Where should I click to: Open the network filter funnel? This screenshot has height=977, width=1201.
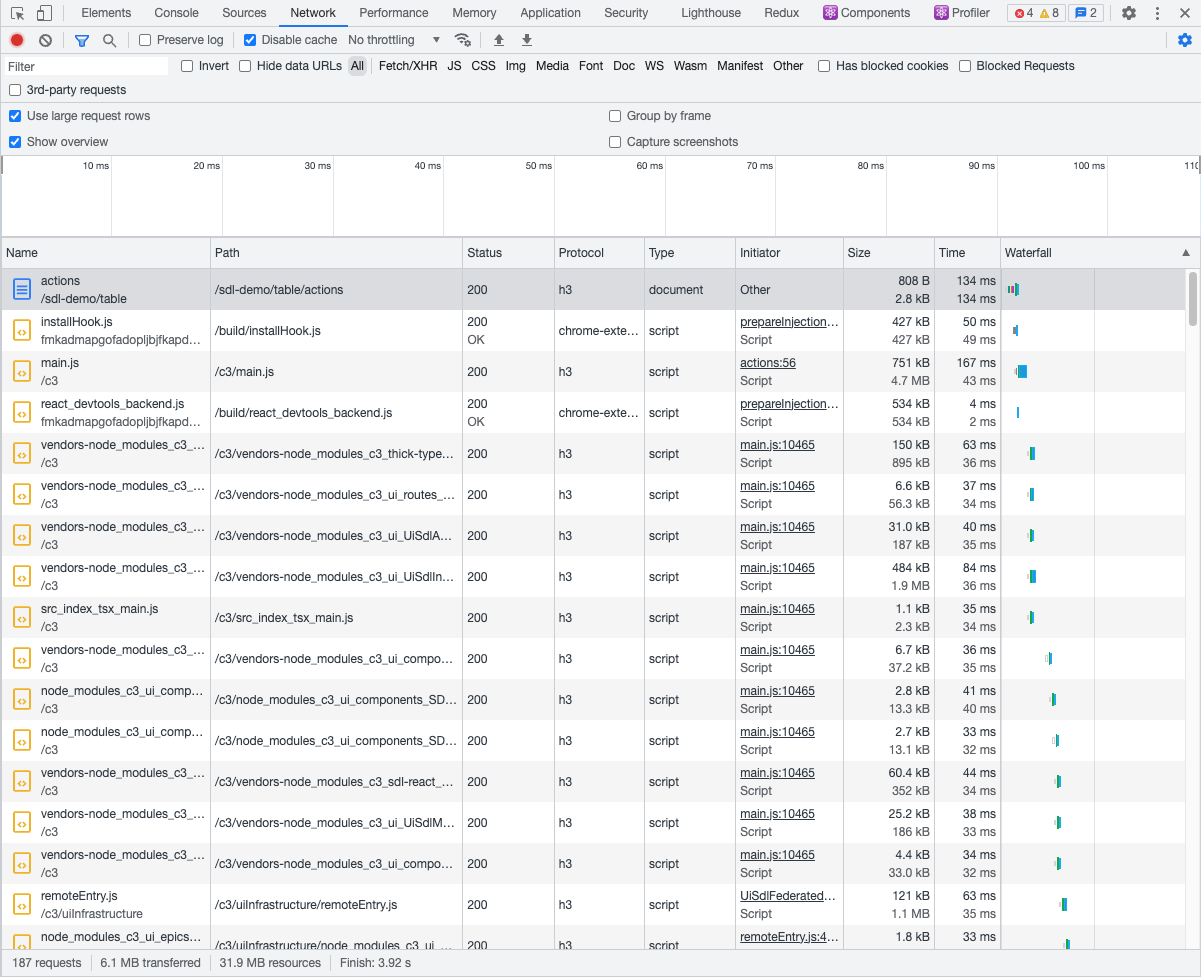80,39
